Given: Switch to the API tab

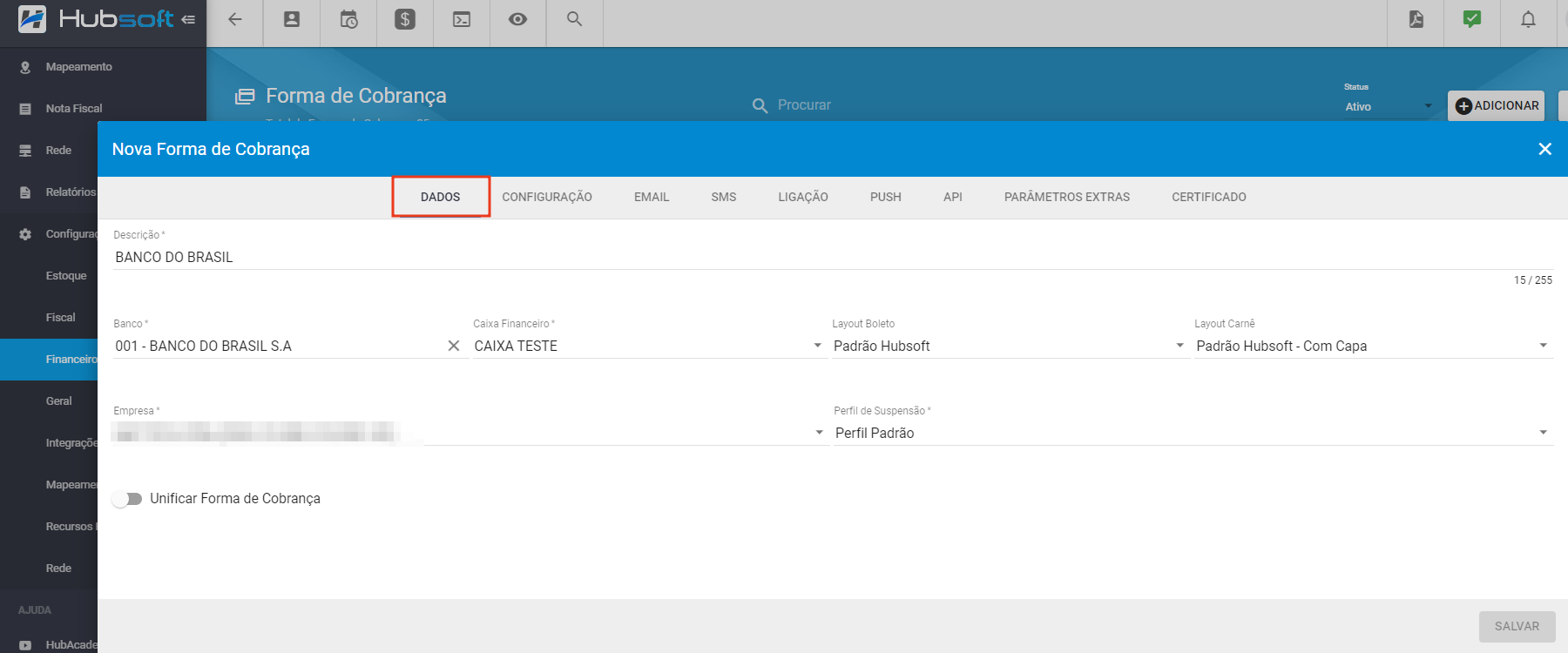Looking at the screenshot, I should point(953,197).
